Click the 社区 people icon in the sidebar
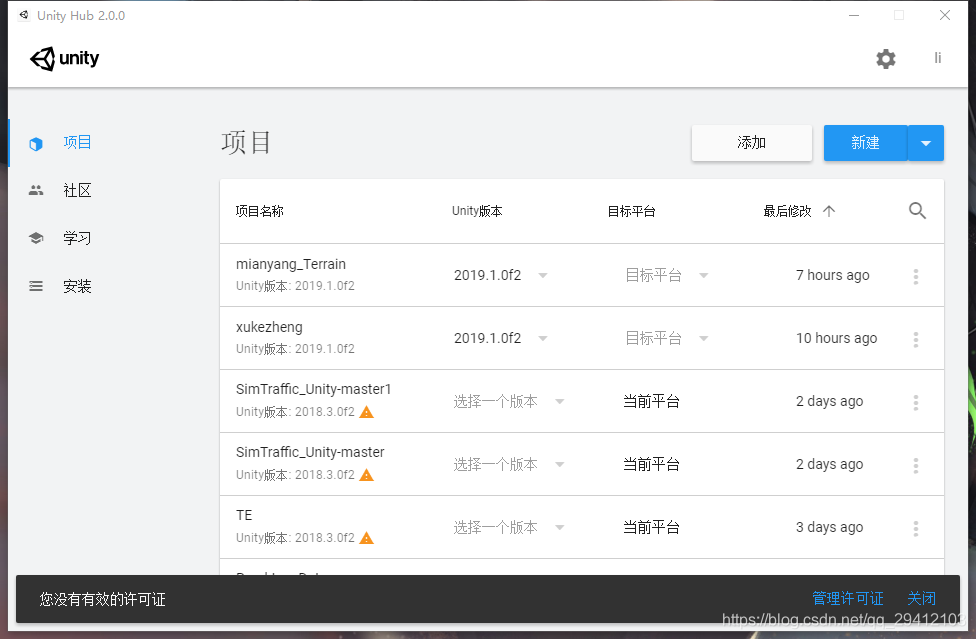Image resolution: width=976 pixels, height=639 pixels. (36, 190)
